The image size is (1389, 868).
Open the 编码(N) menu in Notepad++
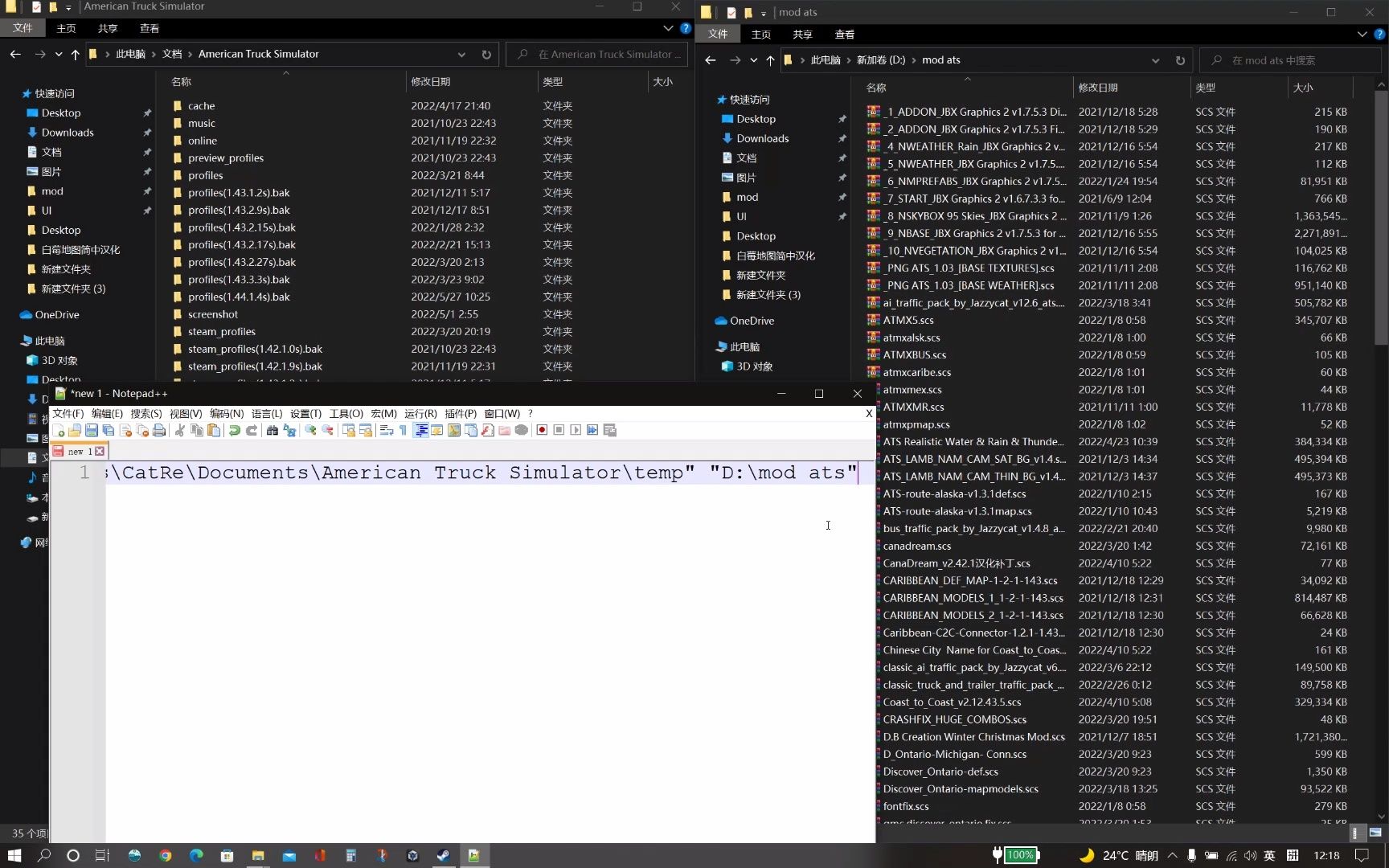pos(227,413)
